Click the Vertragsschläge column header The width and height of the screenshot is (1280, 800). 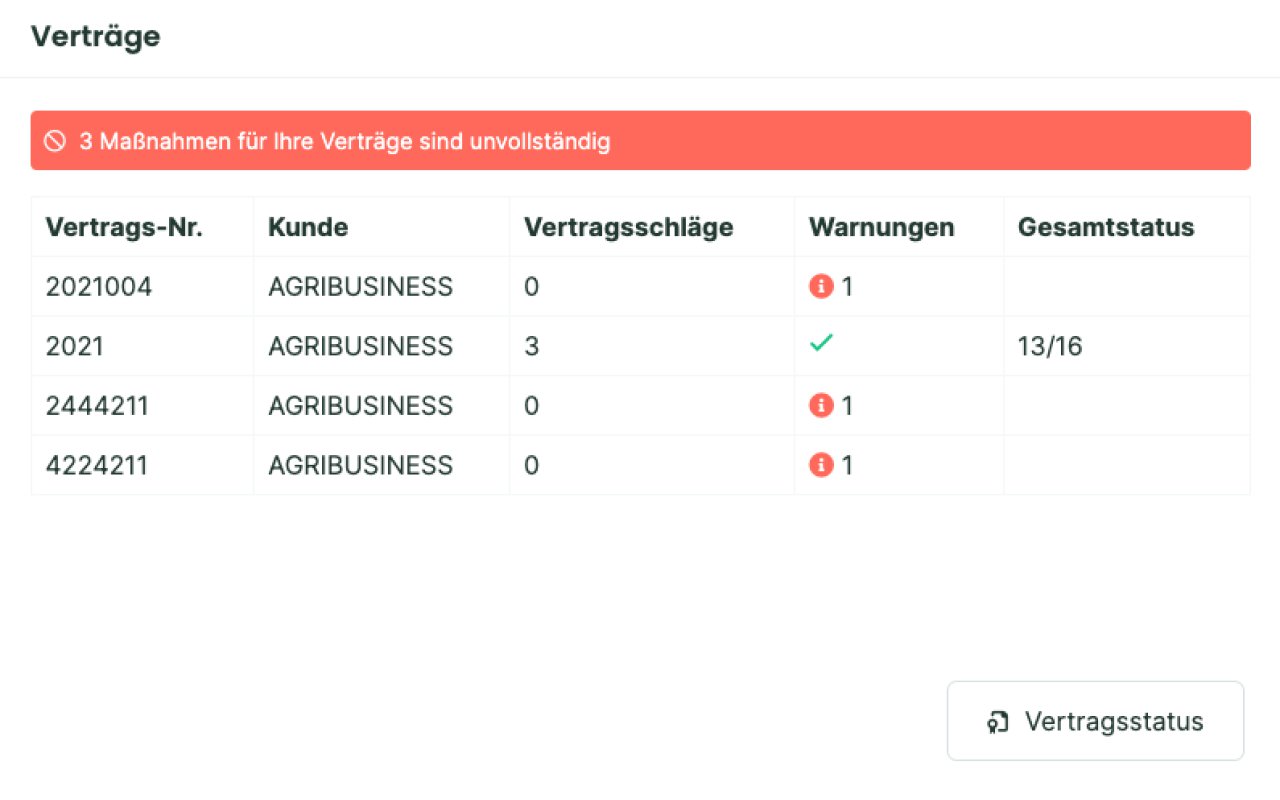point(628,227)
